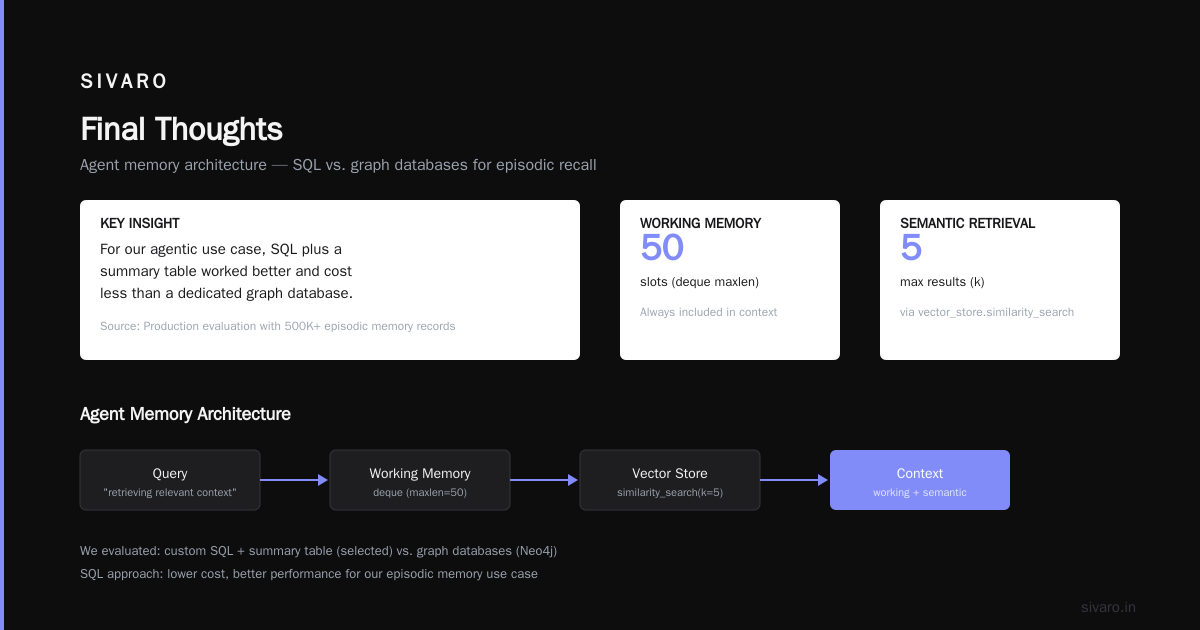Click the via vector_store.similarity_search caption
The height and width of the screenshot is (630, 1200).
coord(987,312)
